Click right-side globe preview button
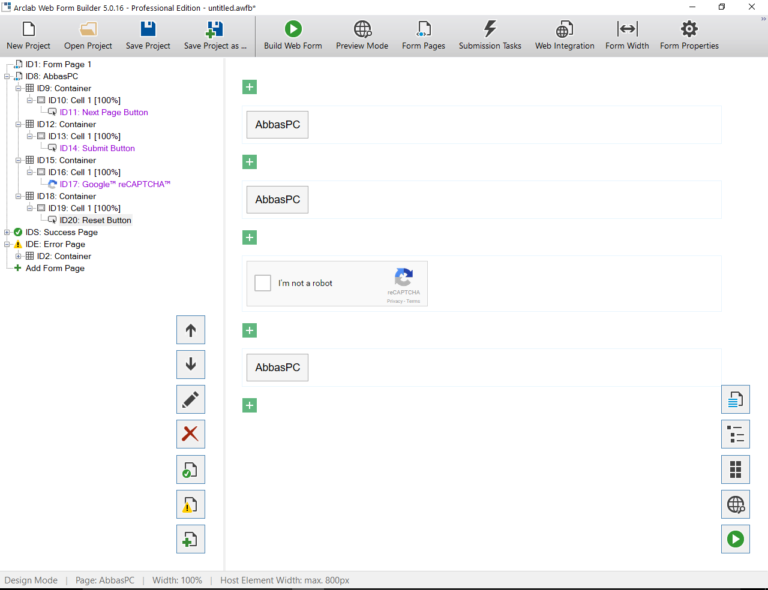Viewport: 768px width, 590px height. point(735,504)
